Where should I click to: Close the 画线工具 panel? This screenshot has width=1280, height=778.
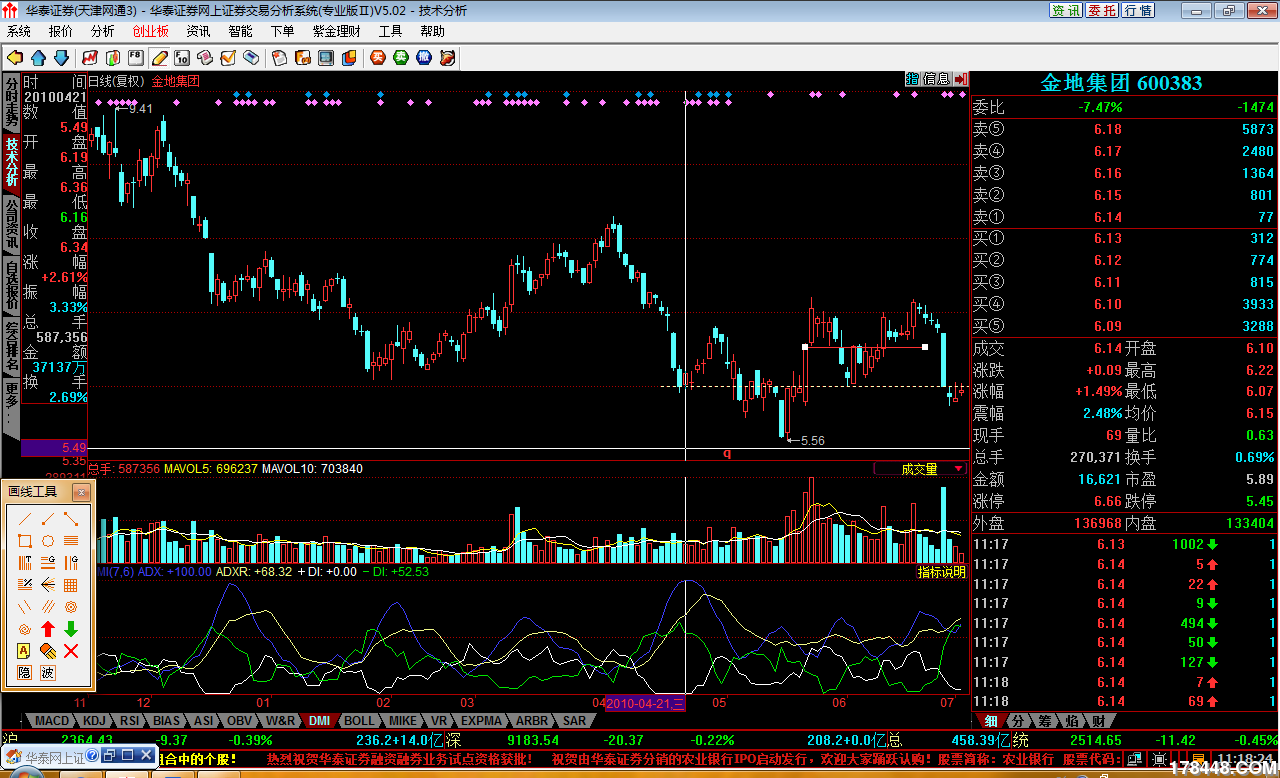tap(81, 492)
